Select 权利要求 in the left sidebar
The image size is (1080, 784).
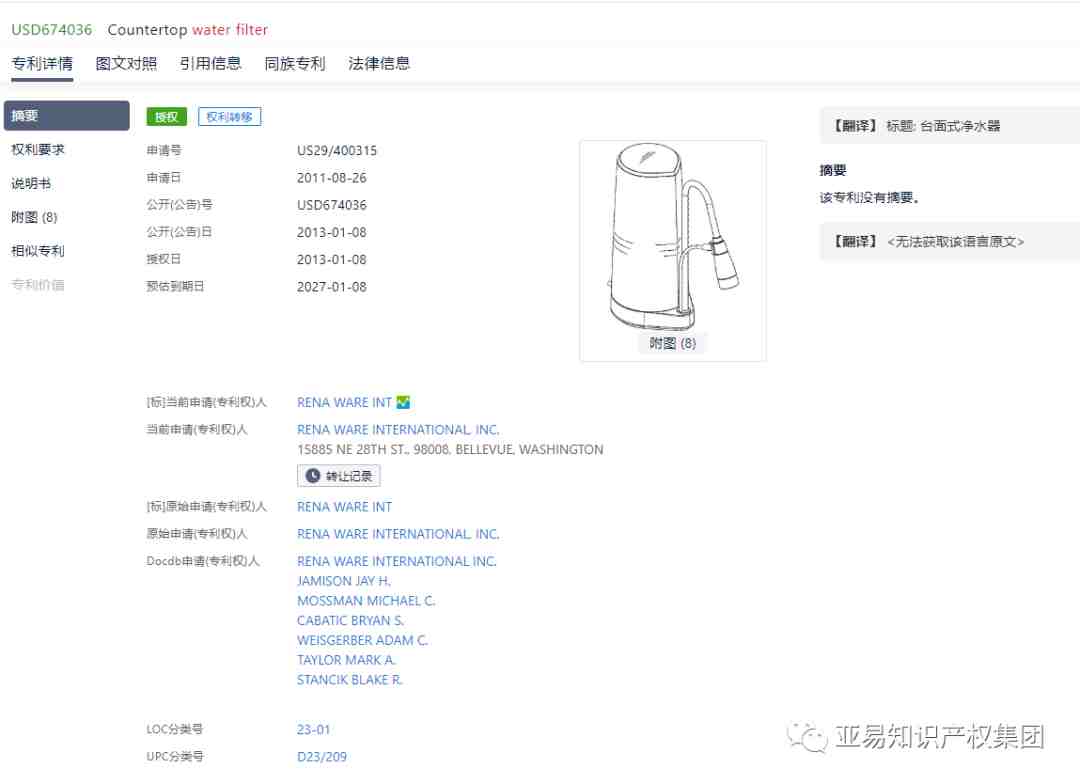point(38,149)
